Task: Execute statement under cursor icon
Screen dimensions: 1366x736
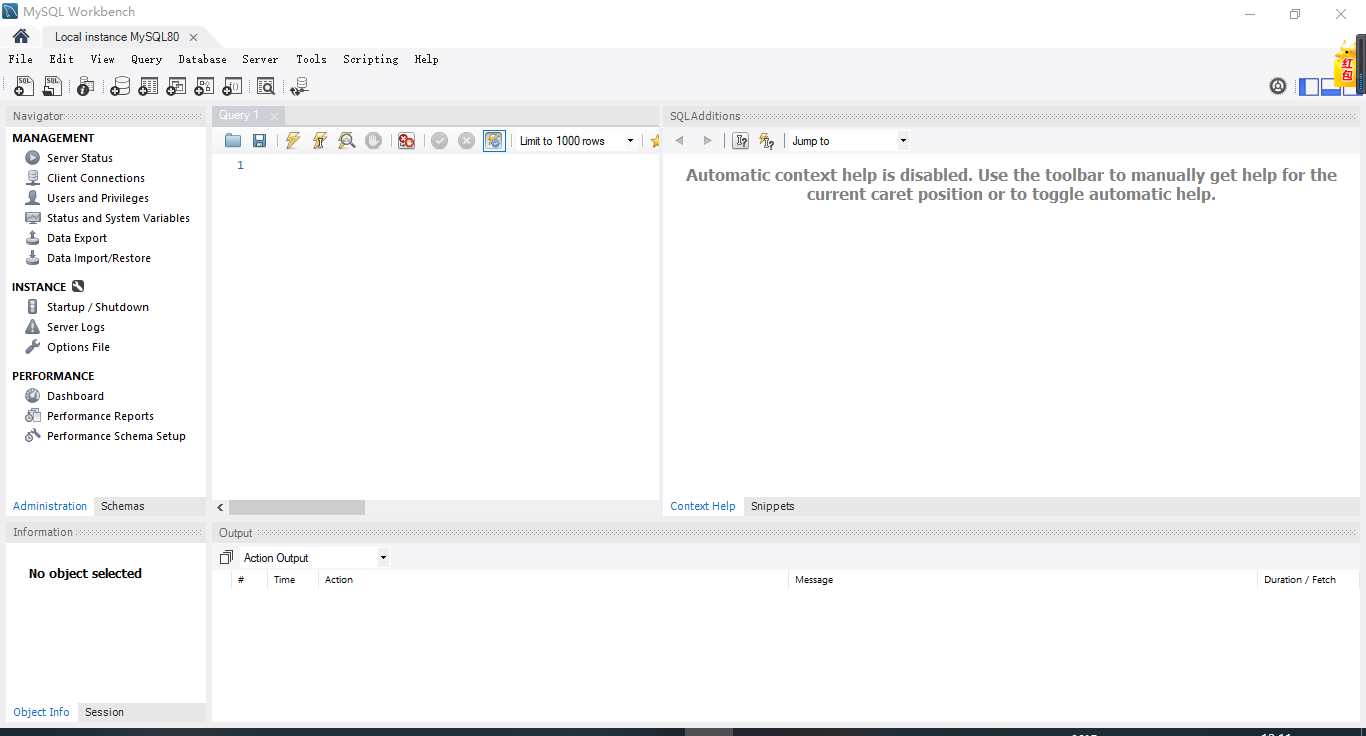Action: (x=319, y=141)
